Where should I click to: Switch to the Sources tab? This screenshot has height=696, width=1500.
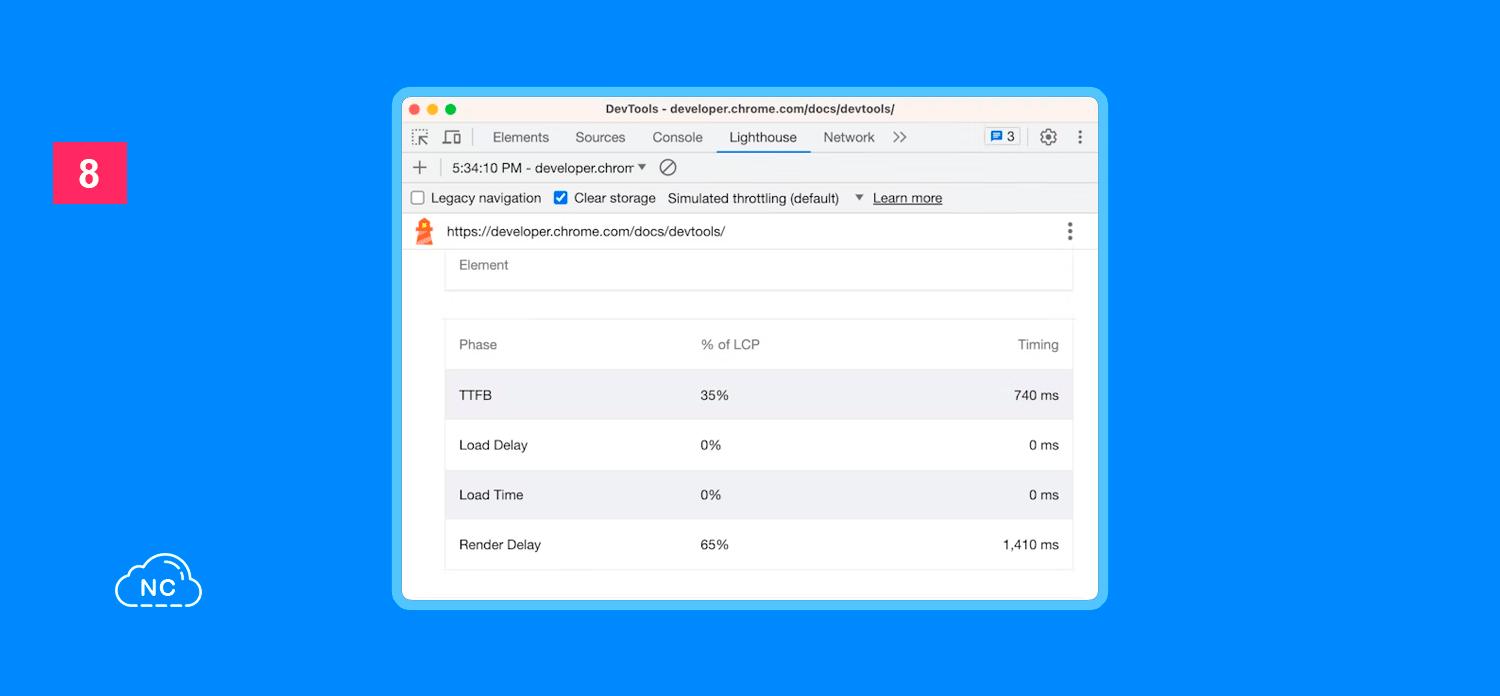(600, 137)
